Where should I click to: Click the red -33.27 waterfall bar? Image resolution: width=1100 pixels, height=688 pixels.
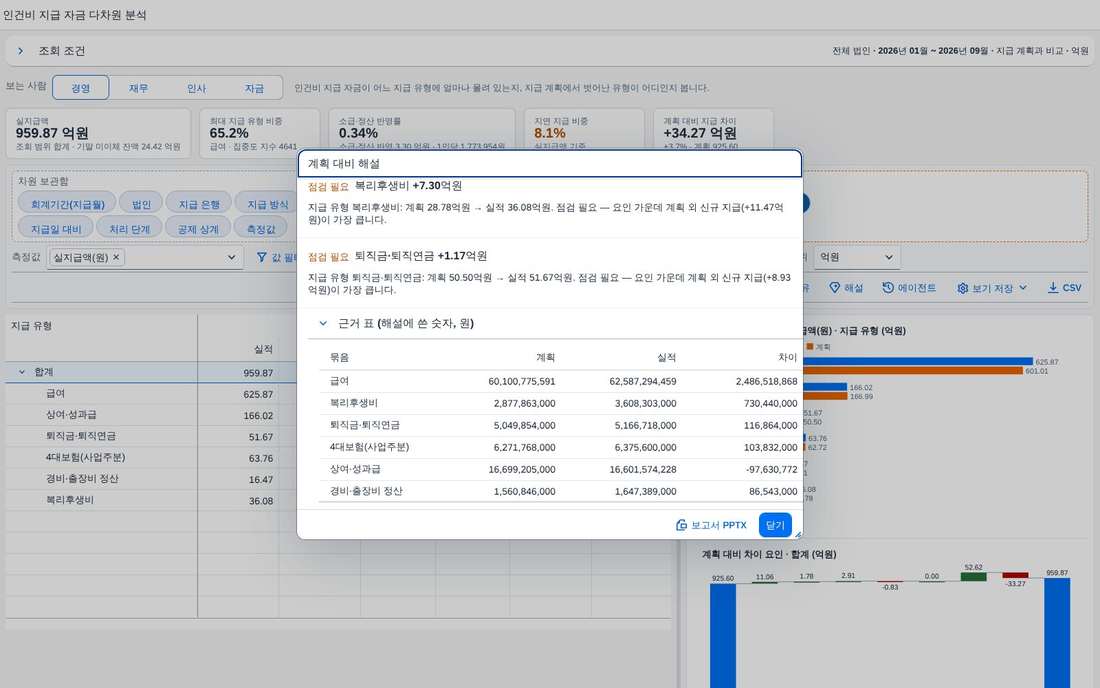(1015, 575)
